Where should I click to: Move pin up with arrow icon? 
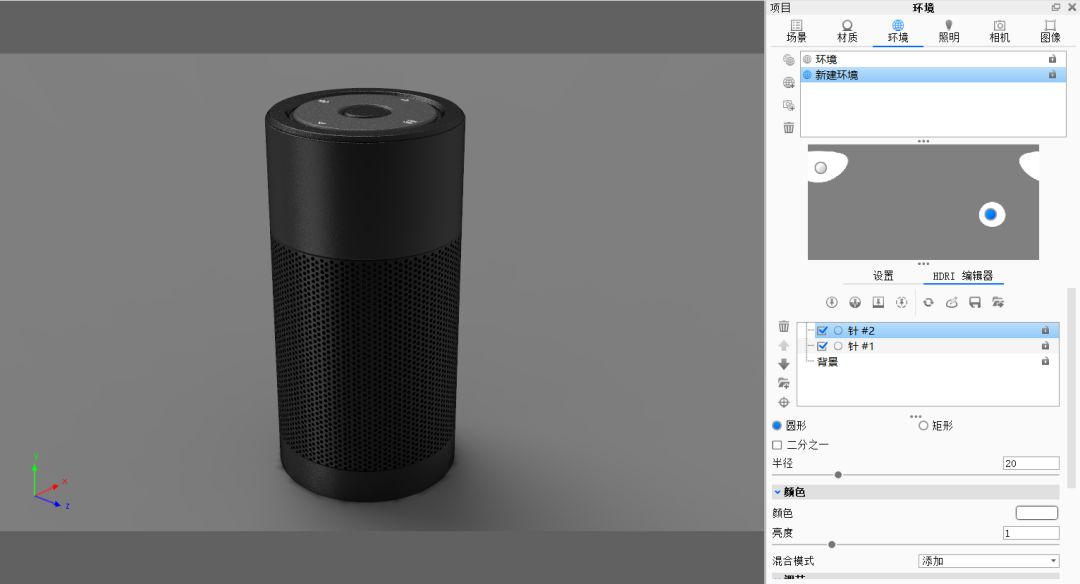784,345
